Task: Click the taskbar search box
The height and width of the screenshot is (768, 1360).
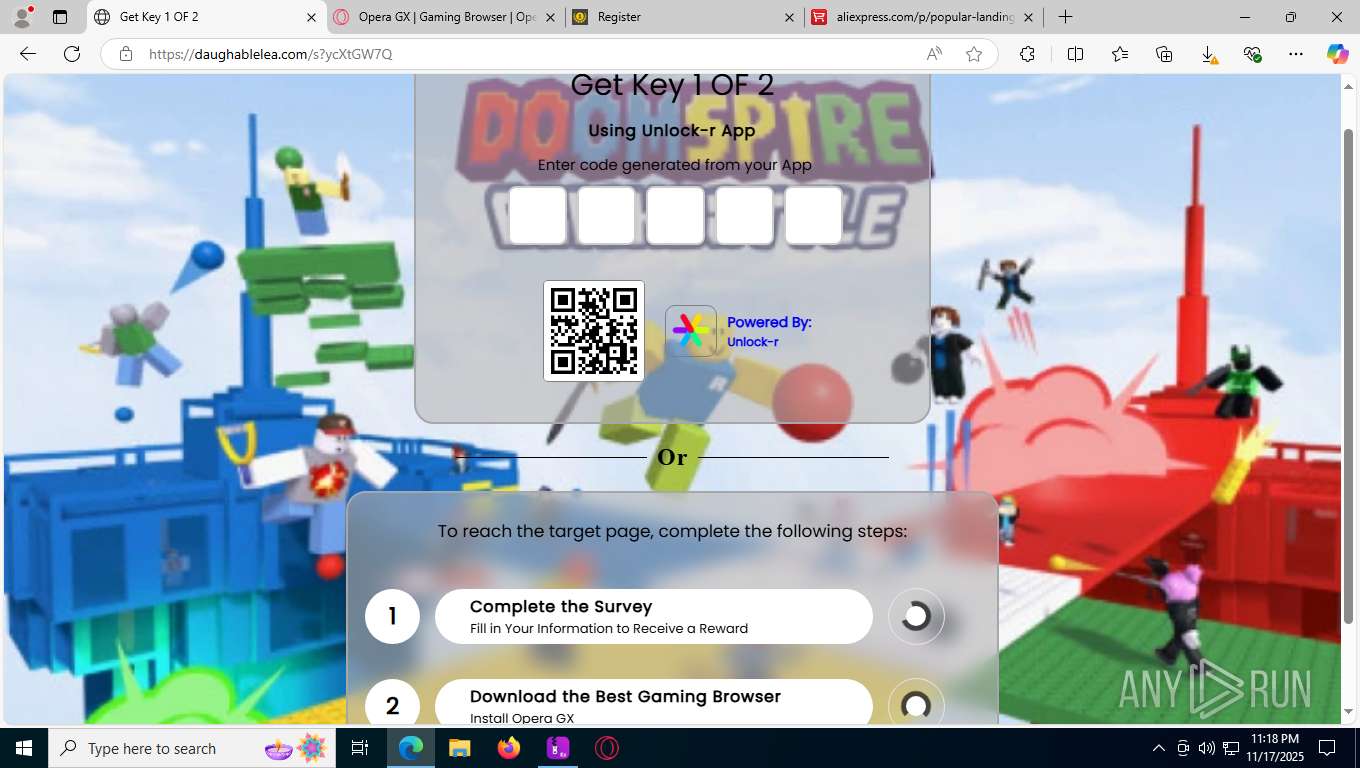Action: (192, 748)
